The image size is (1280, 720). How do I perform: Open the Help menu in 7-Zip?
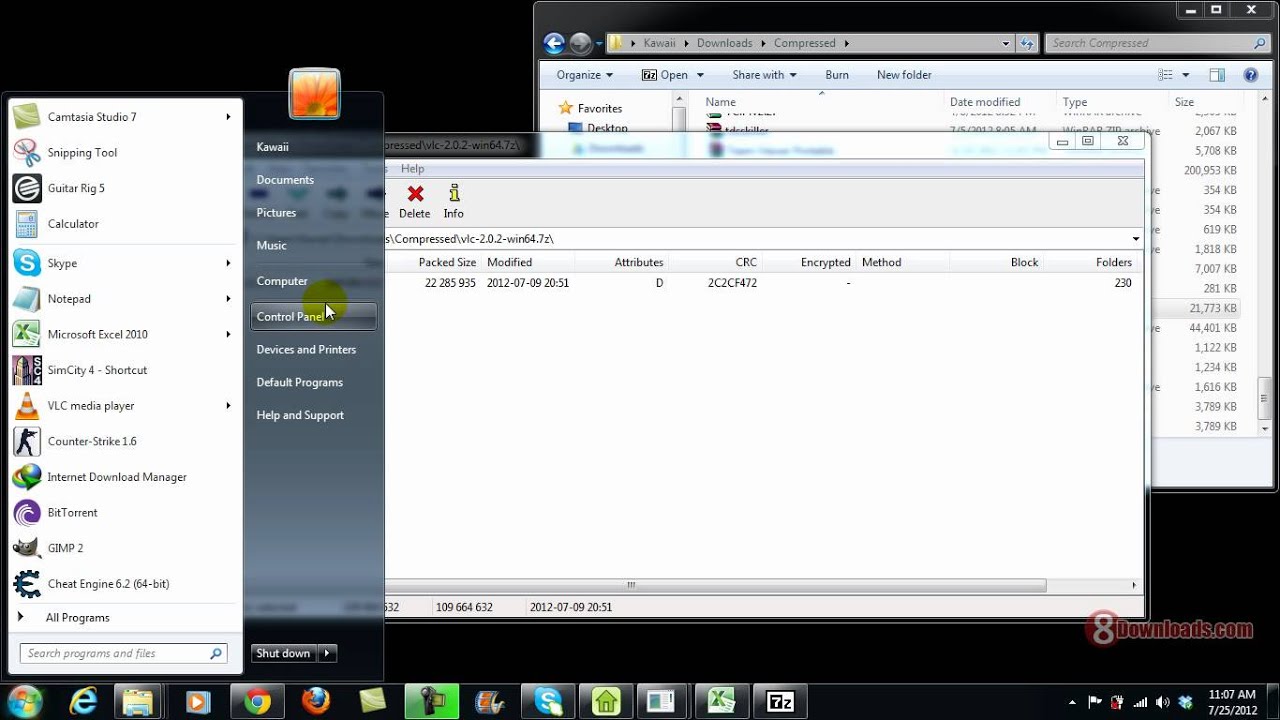[x=412, y=169]
